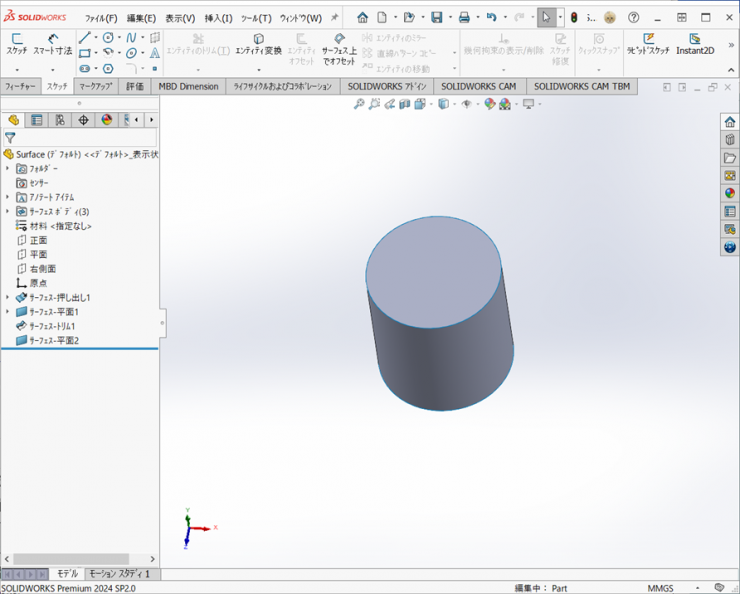The image size is (740, 594).
Task: Toggle the Rapid Sketch (ラピッドスケッチ) button
Action: point(648,44)
